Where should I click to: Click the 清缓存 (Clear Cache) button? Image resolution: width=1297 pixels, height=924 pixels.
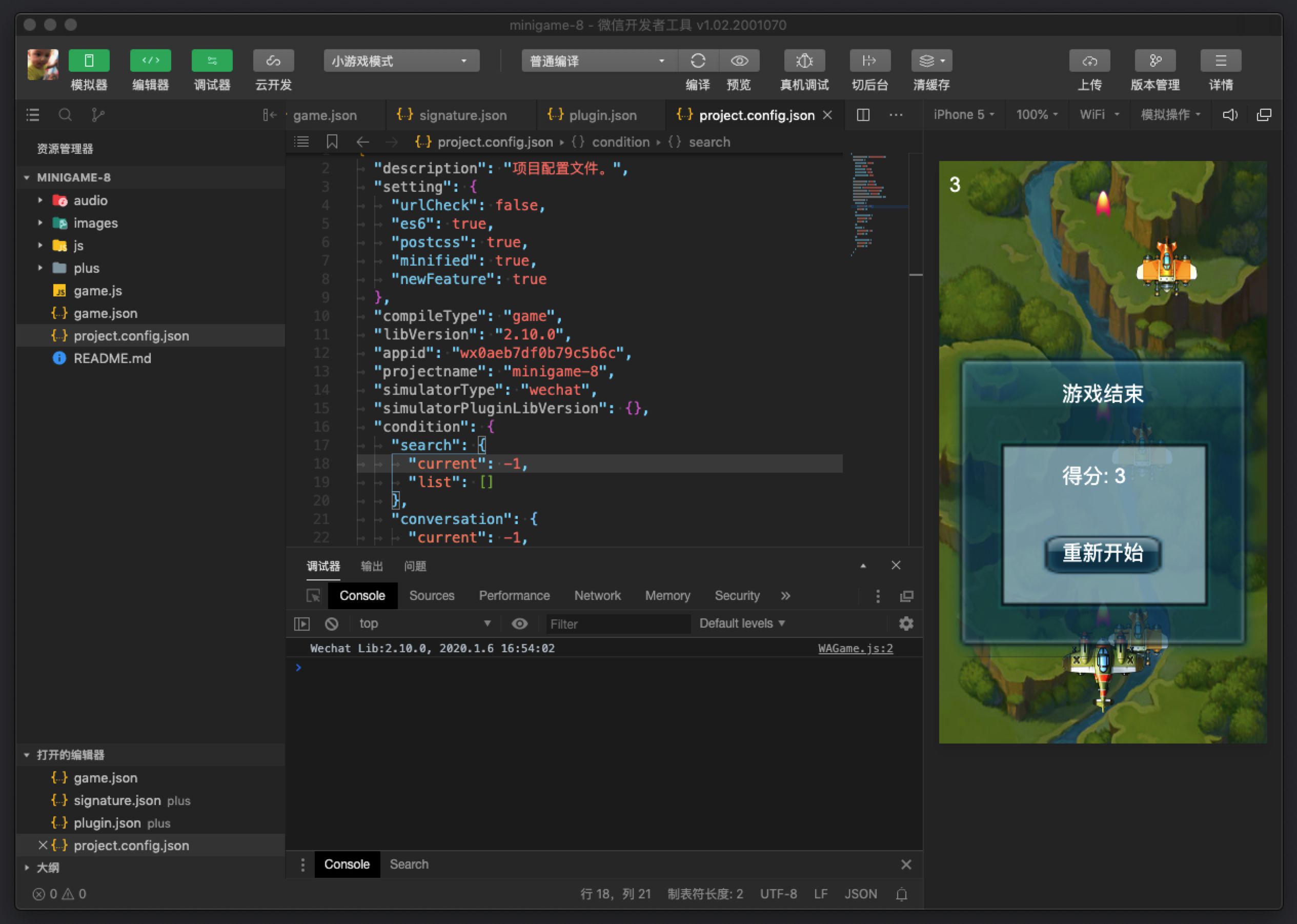tap(931, 67)
